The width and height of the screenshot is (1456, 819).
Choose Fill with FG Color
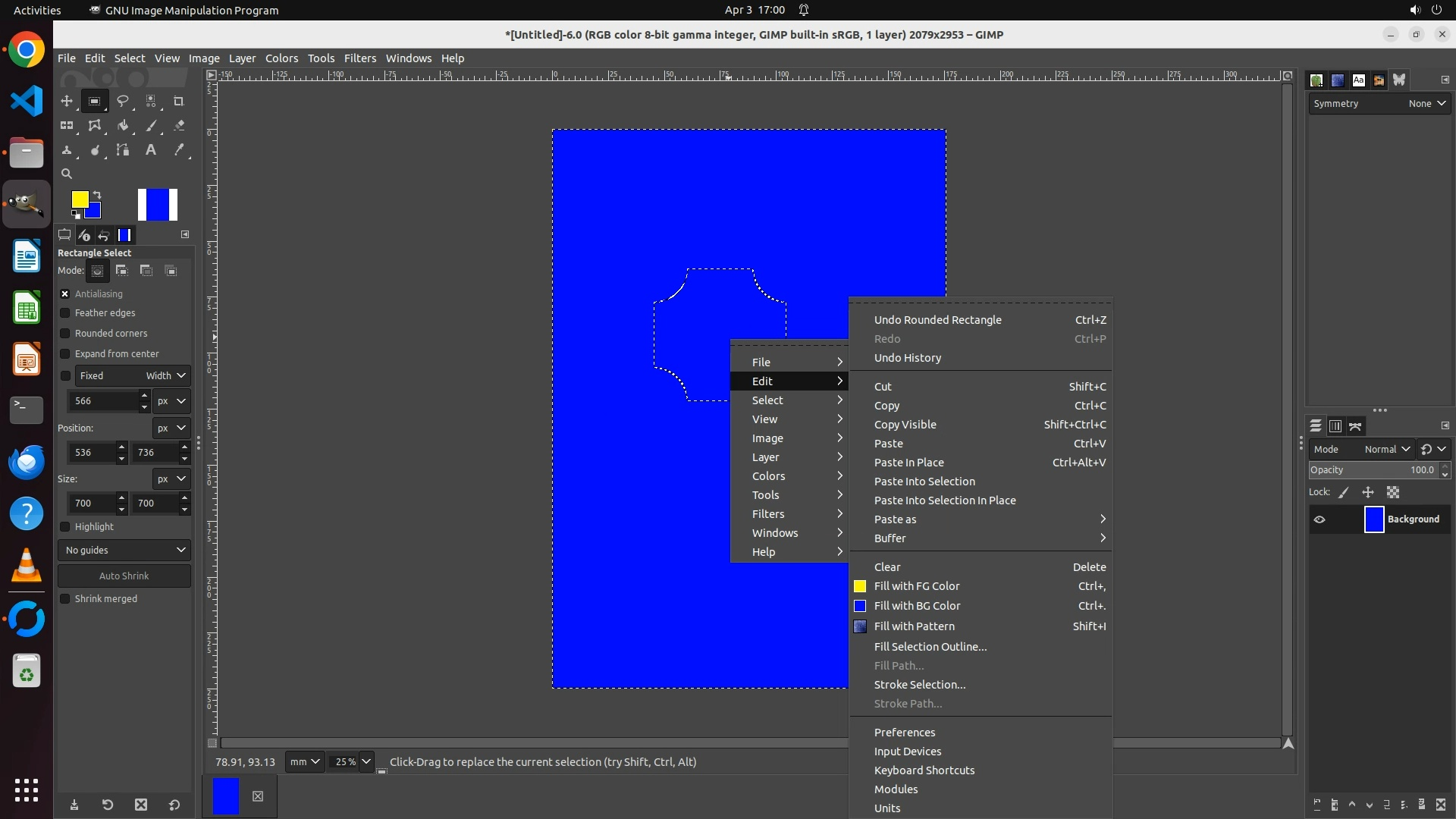coord(917,586)
